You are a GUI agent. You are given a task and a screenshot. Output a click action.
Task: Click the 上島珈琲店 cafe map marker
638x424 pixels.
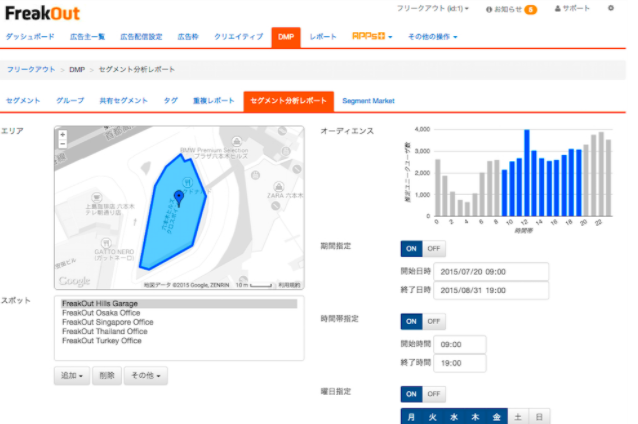coord(96,198)
